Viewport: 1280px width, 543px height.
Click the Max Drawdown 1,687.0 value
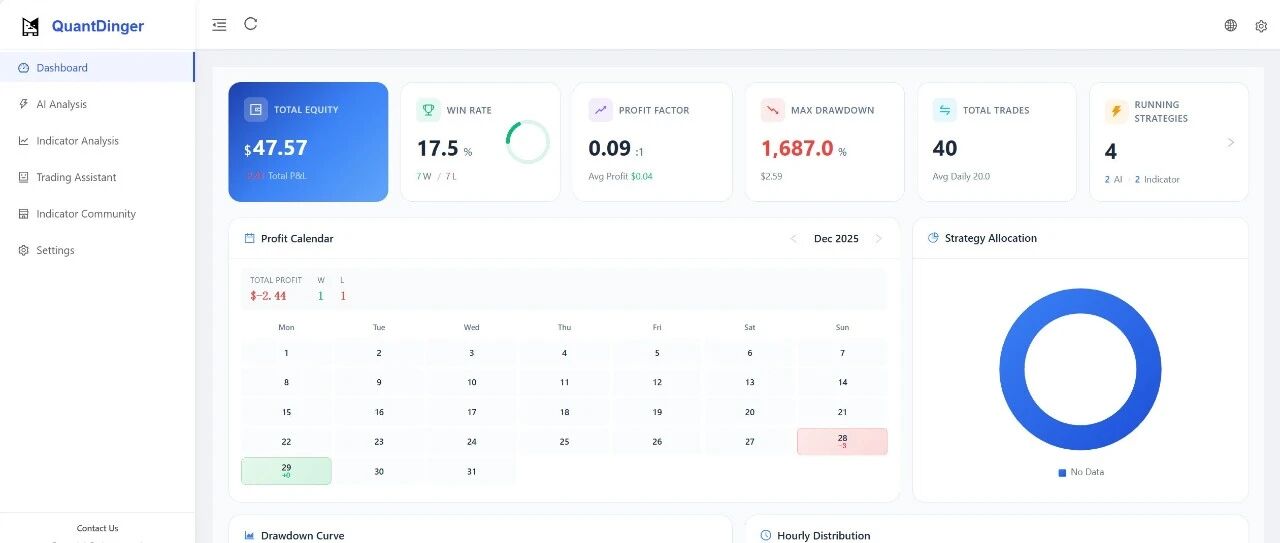[x=797, y=148]
